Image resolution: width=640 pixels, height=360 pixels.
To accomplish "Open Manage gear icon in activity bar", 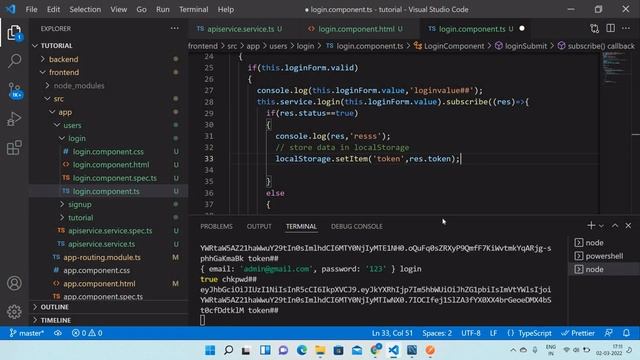I will tap(14, 311).
